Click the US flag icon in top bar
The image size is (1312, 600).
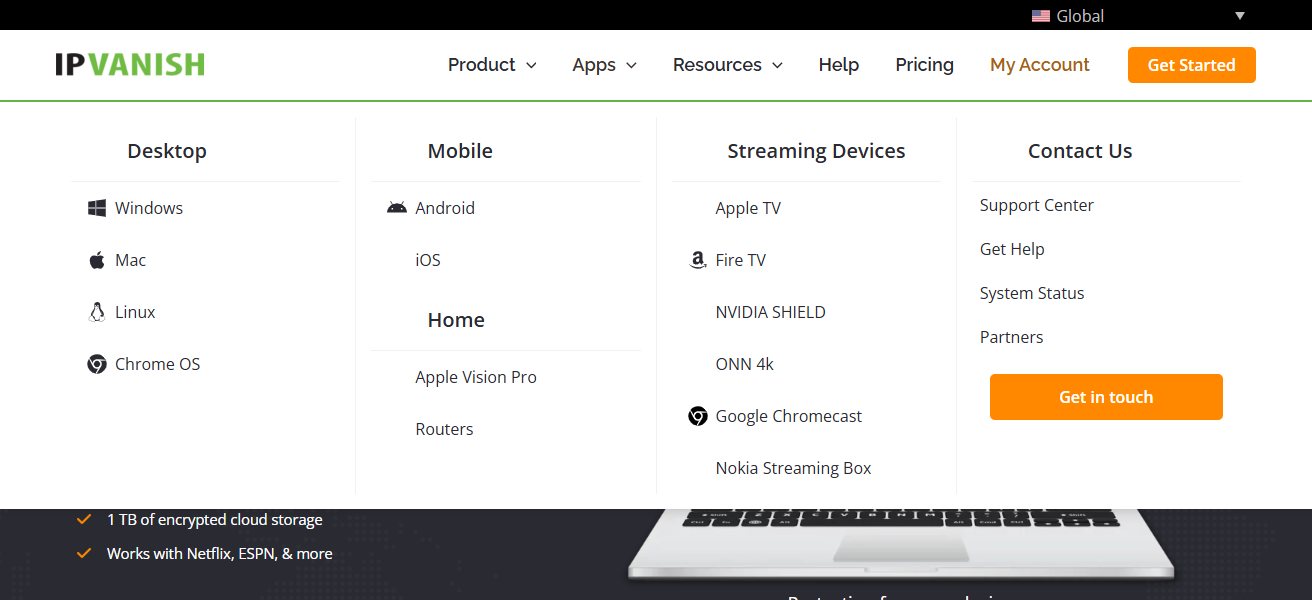pos(1041,16)
